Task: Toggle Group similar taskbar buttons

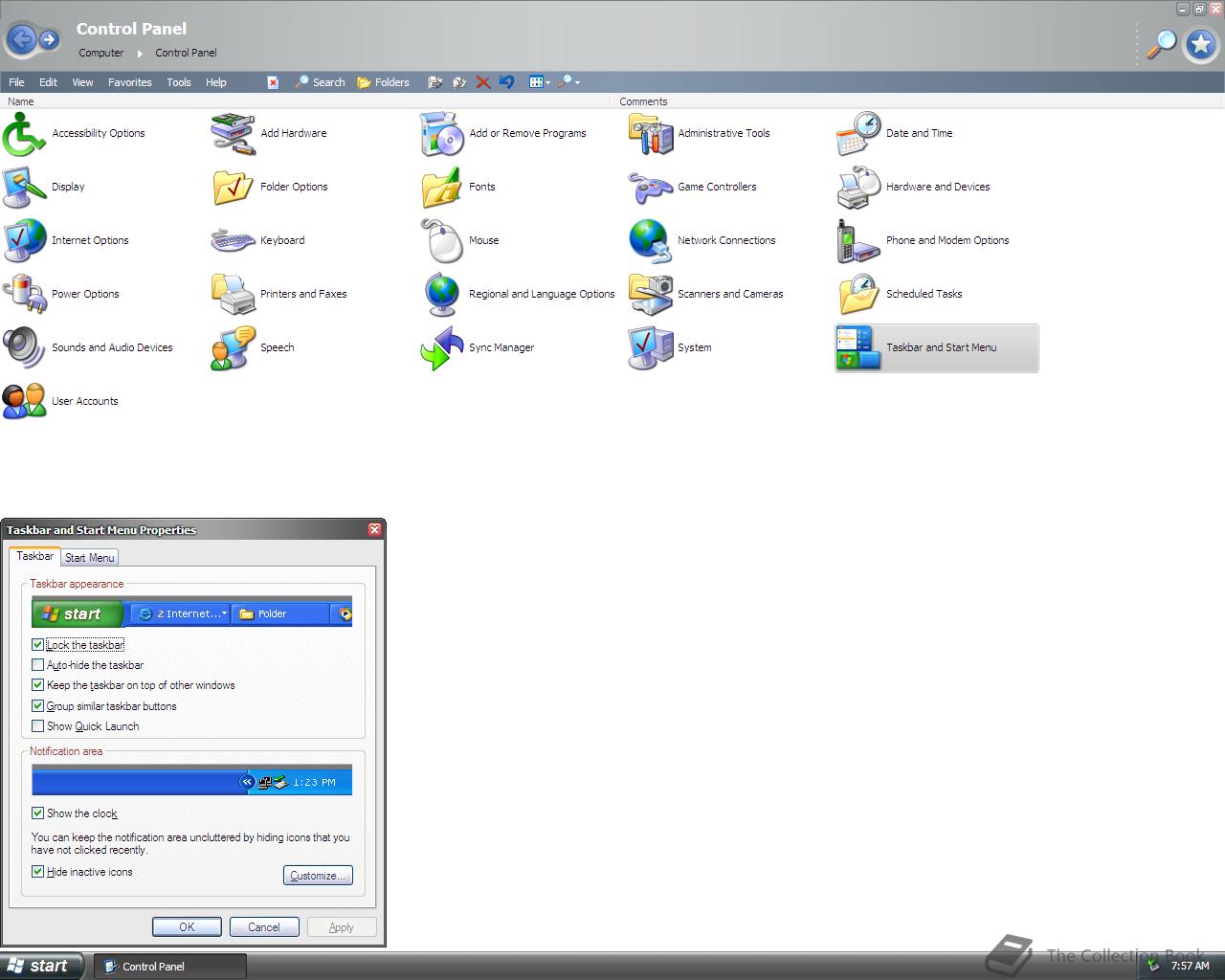Action: [38, 706]
